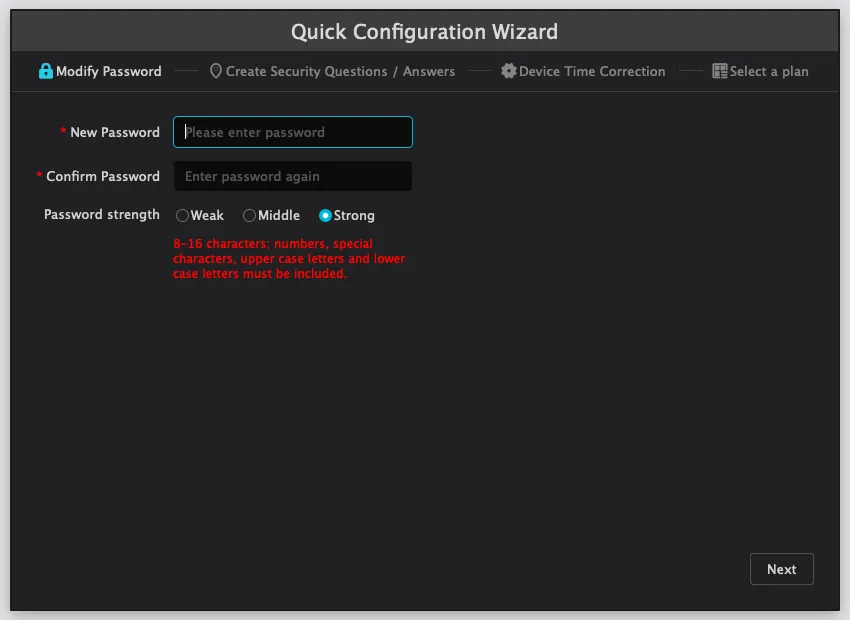Focus the Confirm Password input field
Image resolution: width=850 pixels, height=620 pixels.
pos(293,176)
